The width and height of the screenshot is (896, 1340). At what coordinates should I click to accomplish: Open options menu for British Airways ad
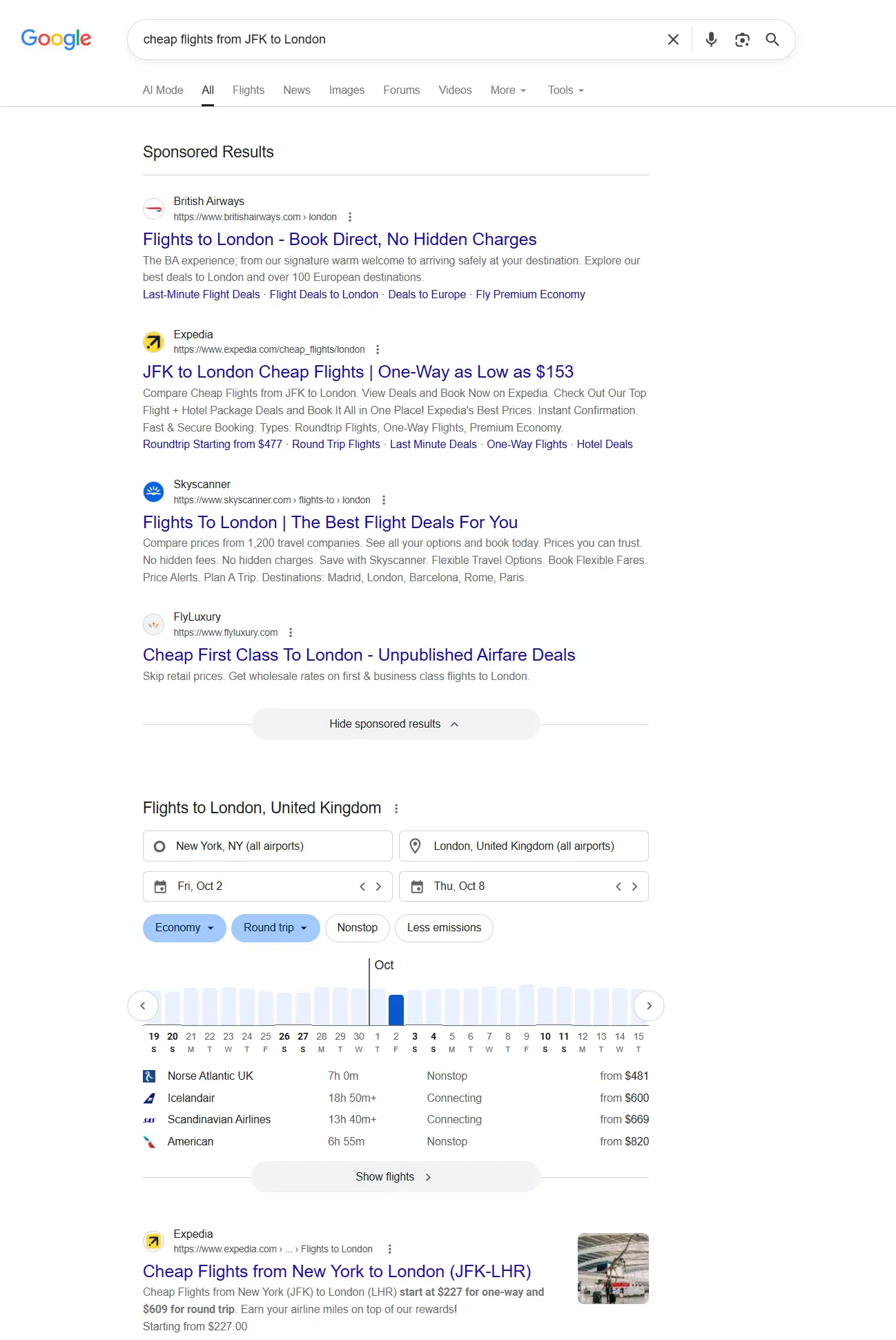click(350, 217)
